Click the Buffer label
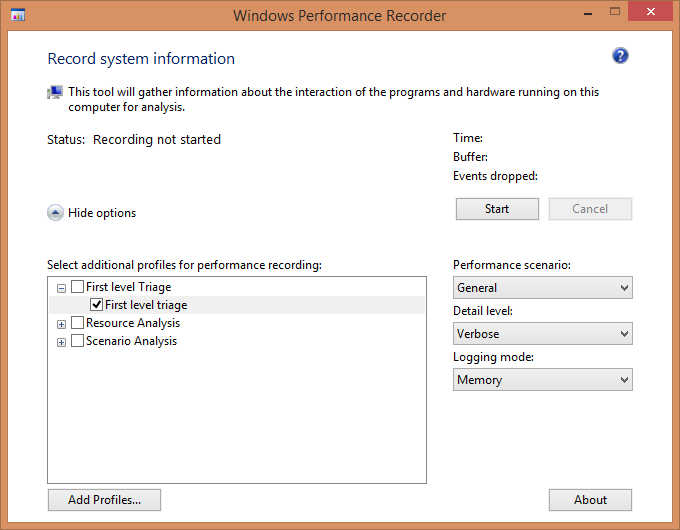Image resolution: width=680 pixels, height=530 pixels. coord(471,157)
